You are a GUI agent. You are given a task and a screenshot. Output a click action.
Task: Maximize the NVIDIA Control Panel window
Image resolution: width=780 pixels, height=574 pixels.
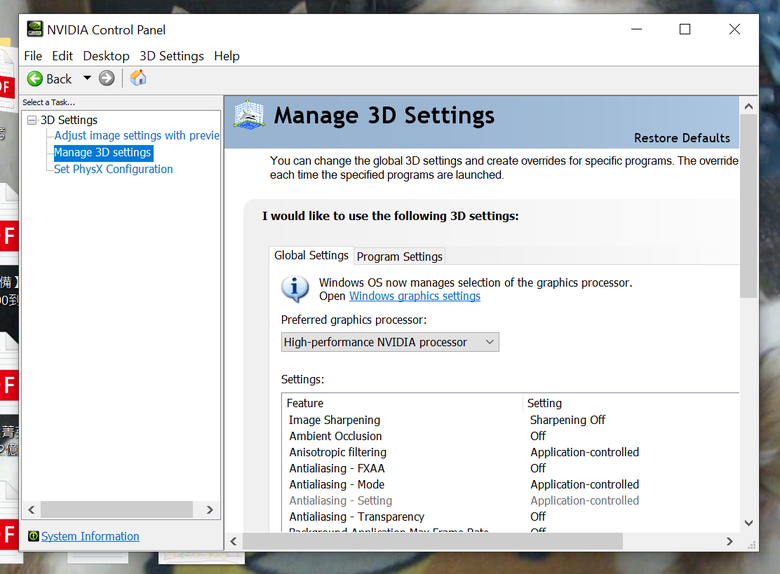685,29
